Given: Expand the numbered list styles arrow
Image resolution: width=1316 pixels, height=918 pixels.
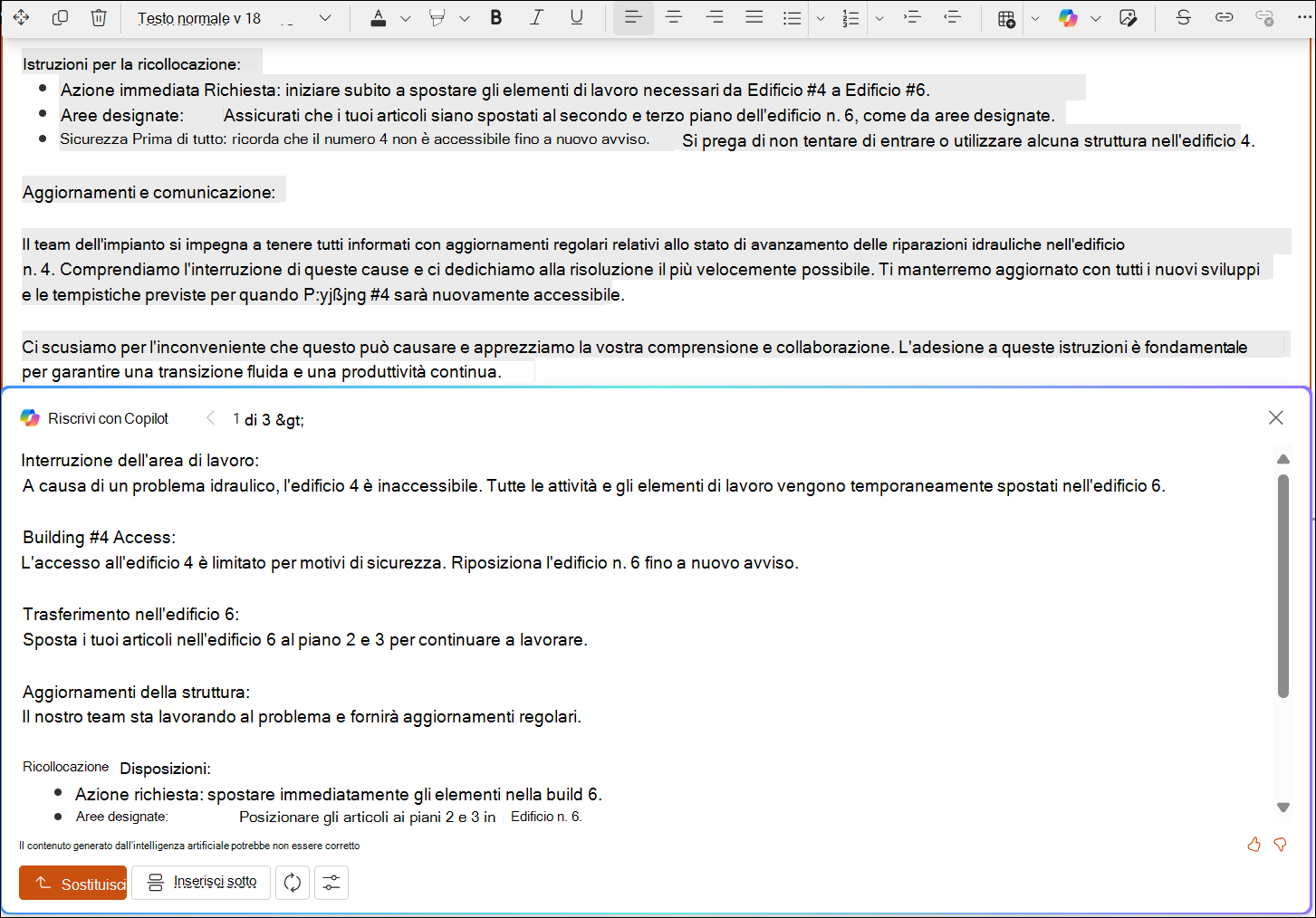Looking at the screenshot, I should (x=879, y=19).
